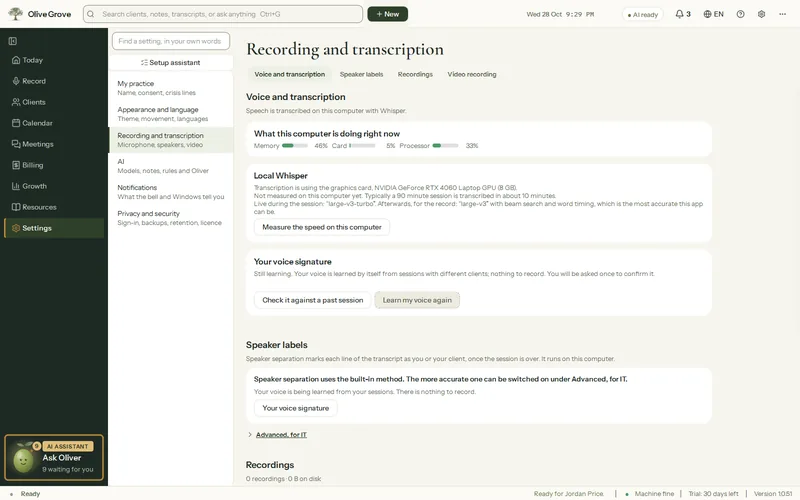
Task: Click the search magnifier icon
Action: click(x=91, y=14)
